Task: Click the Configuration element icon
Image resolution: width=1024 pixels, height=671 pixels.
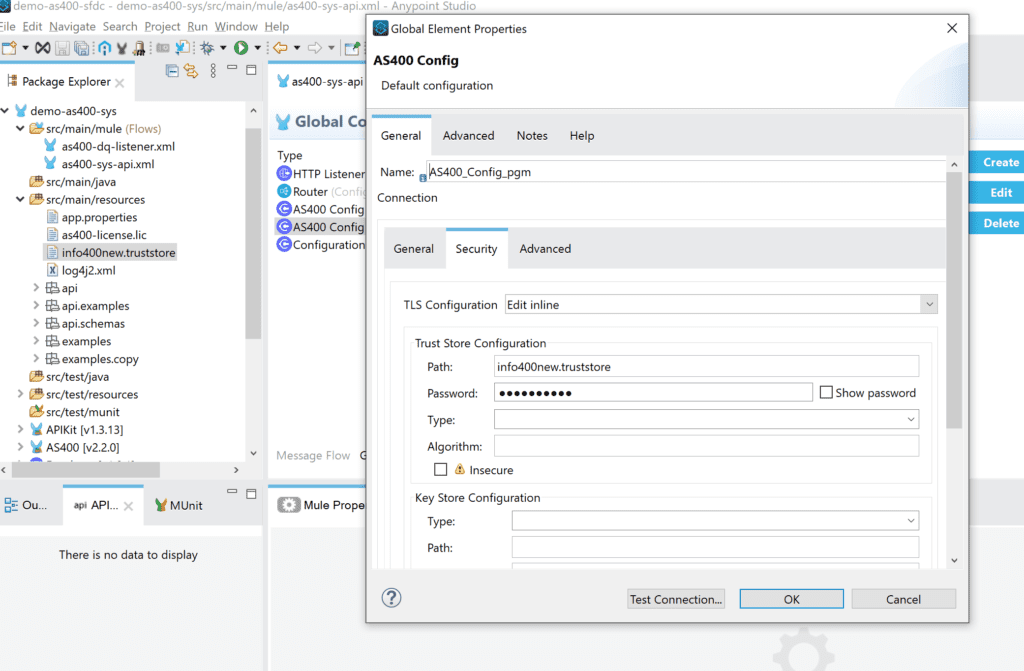Action: tap(283, 244)
